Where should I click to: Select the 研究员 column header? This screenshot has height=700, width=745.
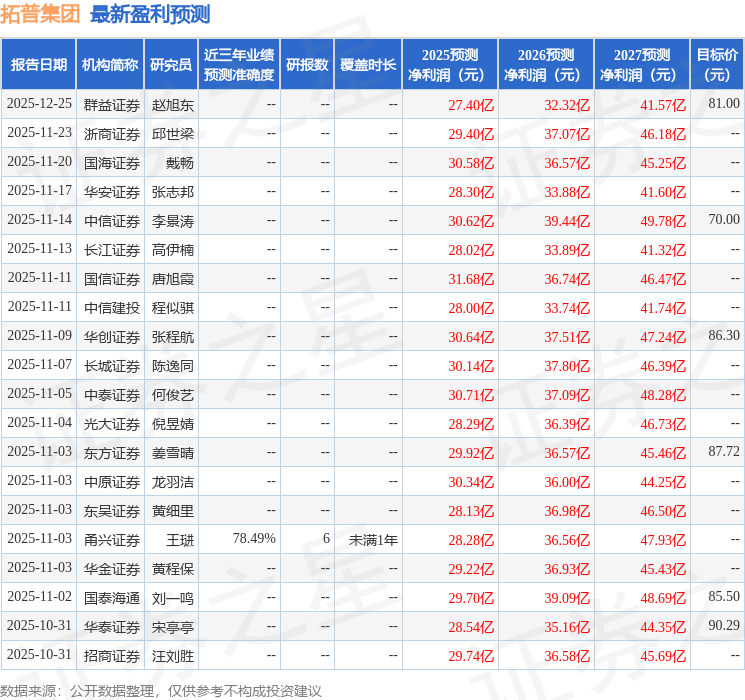171,65
